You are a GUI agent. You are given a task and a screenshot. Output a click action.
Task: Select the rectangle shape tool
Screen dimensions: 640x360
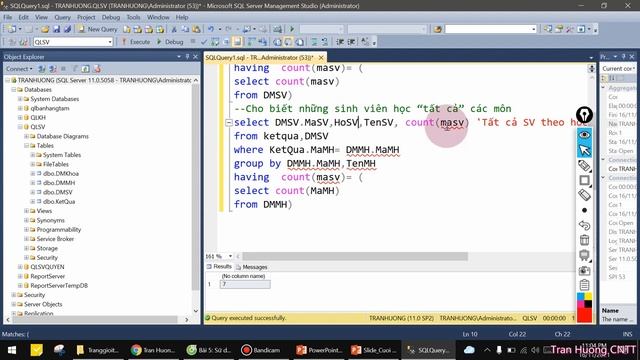point(584,180)
